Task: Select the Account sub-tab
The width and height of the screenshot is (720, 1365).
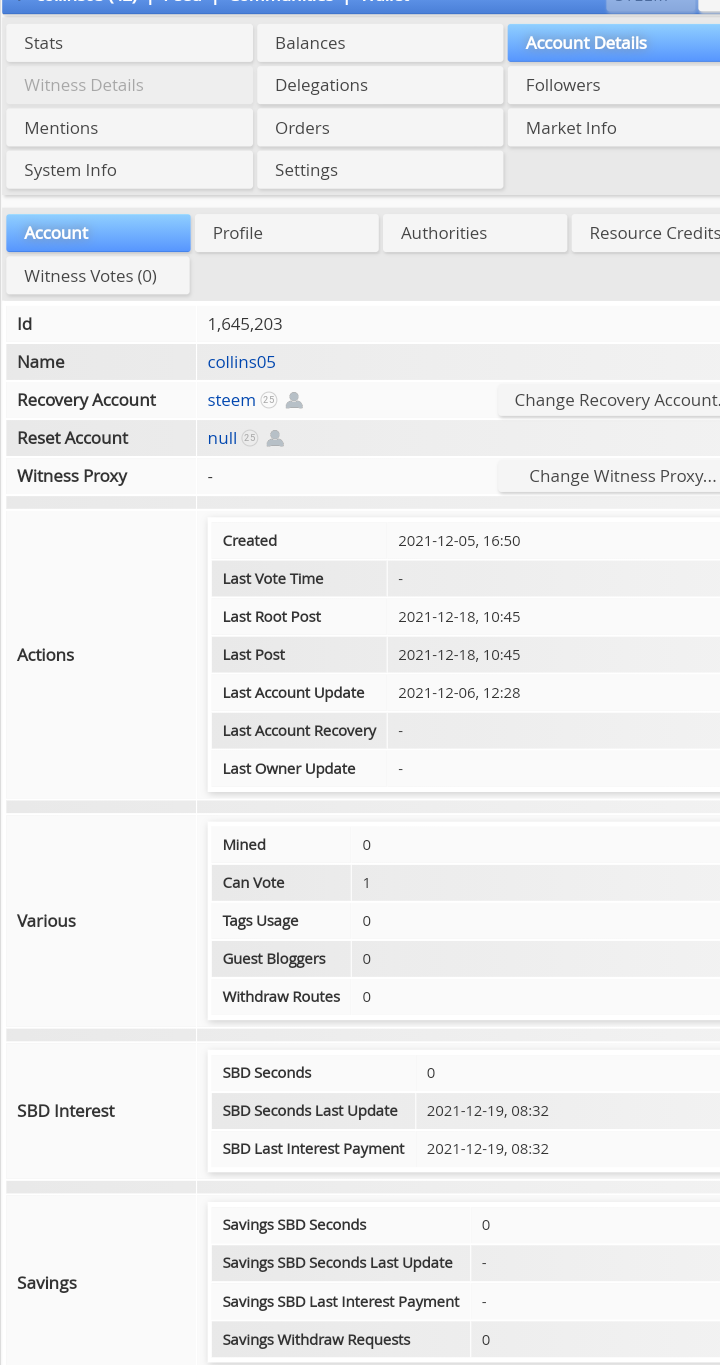Action: 98,233
